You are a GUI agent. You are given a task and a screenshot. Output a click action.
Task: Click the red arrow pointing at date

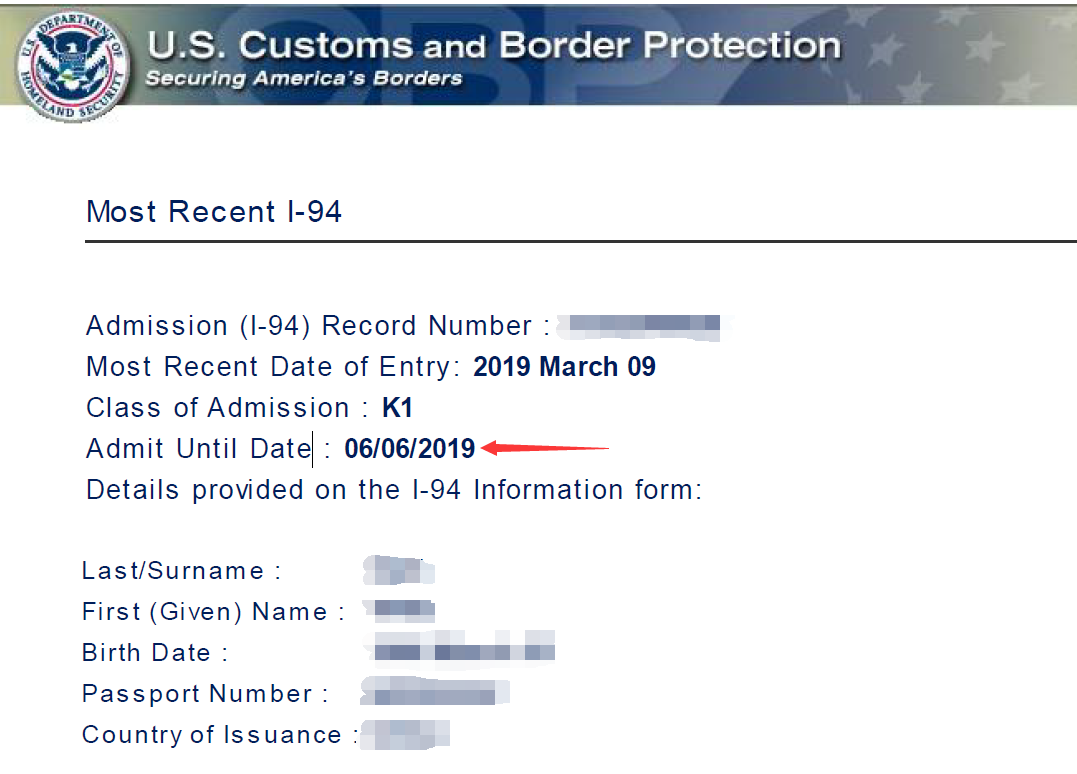point(545,448)
